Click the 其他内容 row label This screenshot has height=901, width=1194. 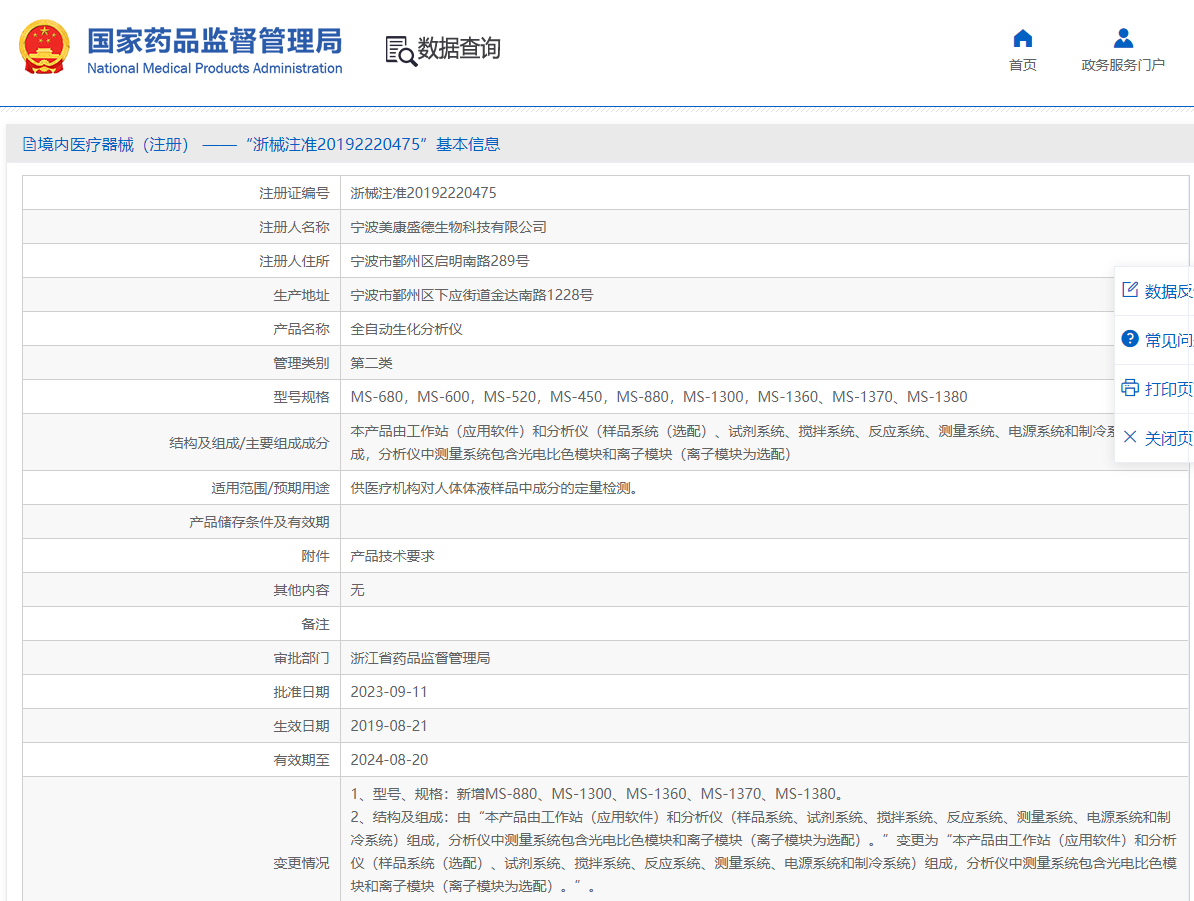click(x=302, y=590)
